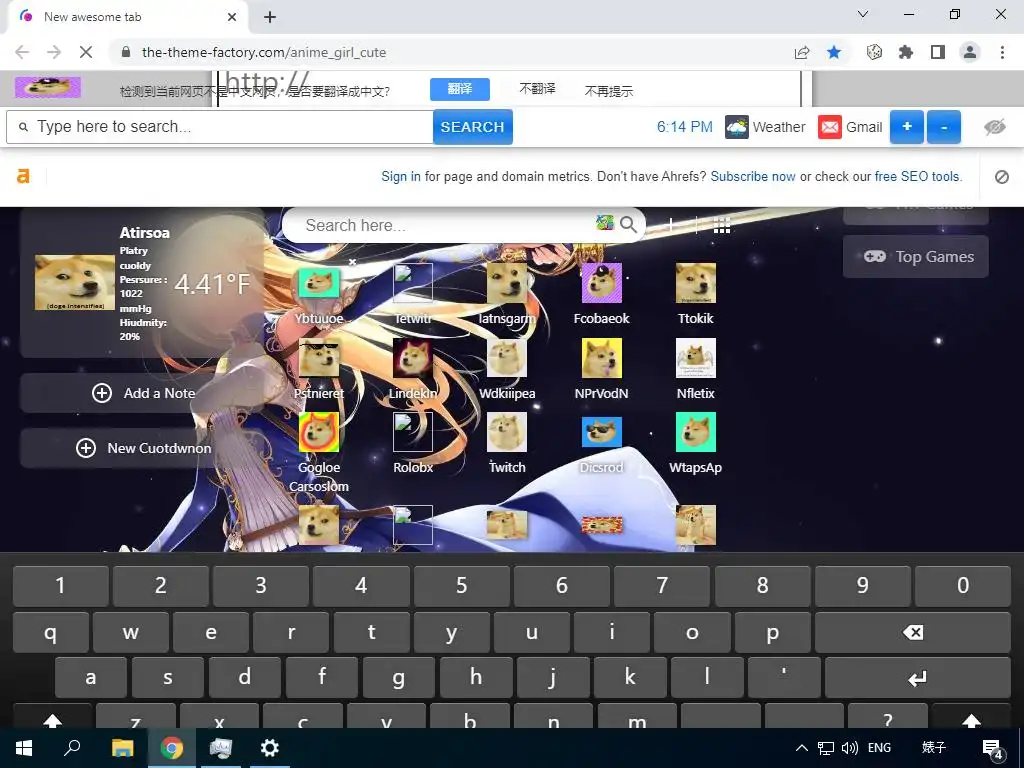
Task: Show hidden system tray icons
Action: point(801,748)
